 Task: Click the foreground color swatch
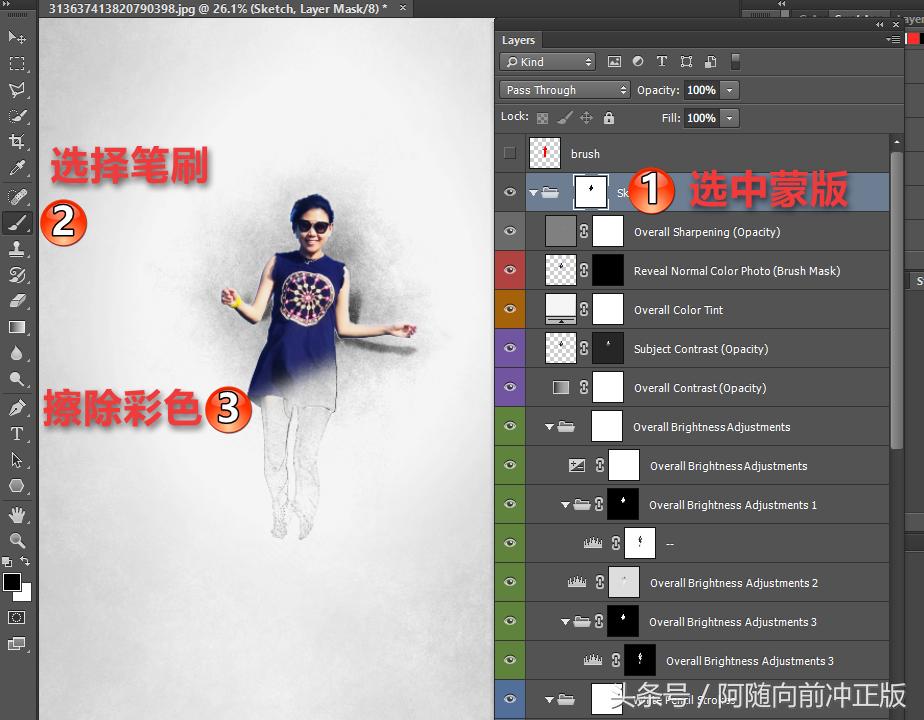(12, 581)
